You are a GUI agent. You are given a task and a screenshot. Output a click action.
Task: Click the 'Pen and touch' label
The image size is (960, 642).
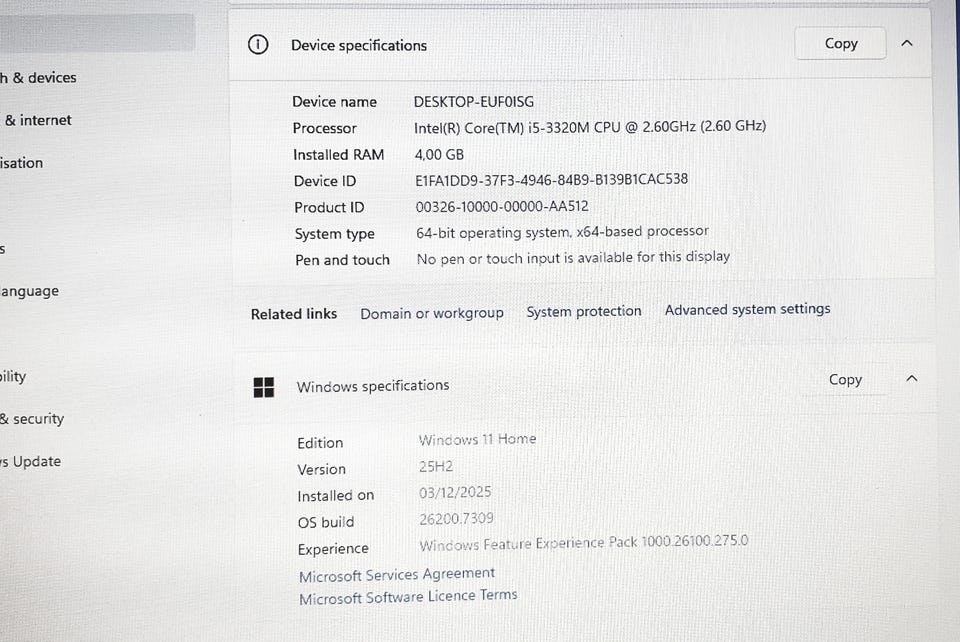(x=342, y=260)
